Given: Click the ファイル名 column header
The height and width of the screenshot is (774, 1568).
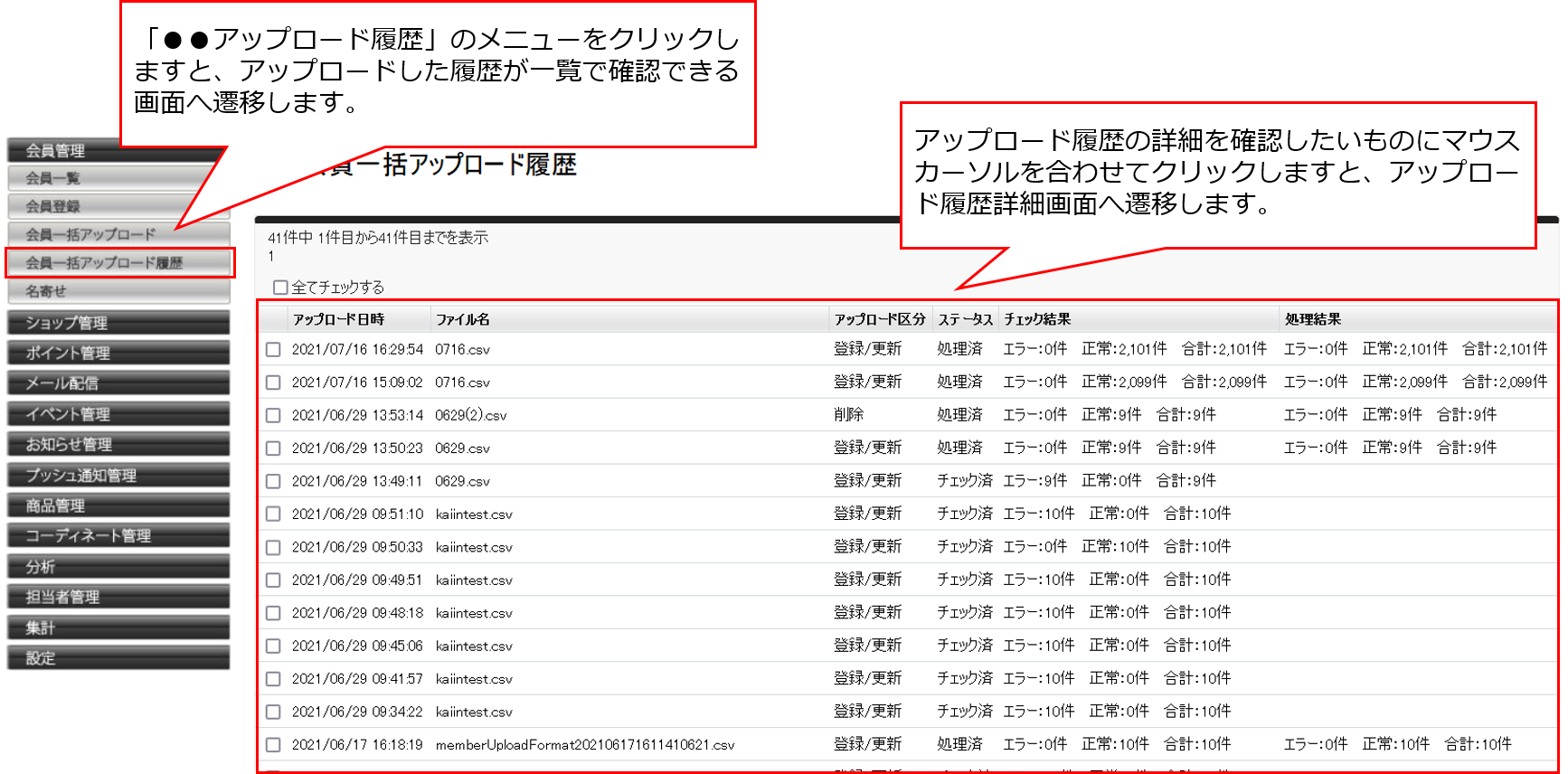Looking at the screenshot, I should pos(462,319).
